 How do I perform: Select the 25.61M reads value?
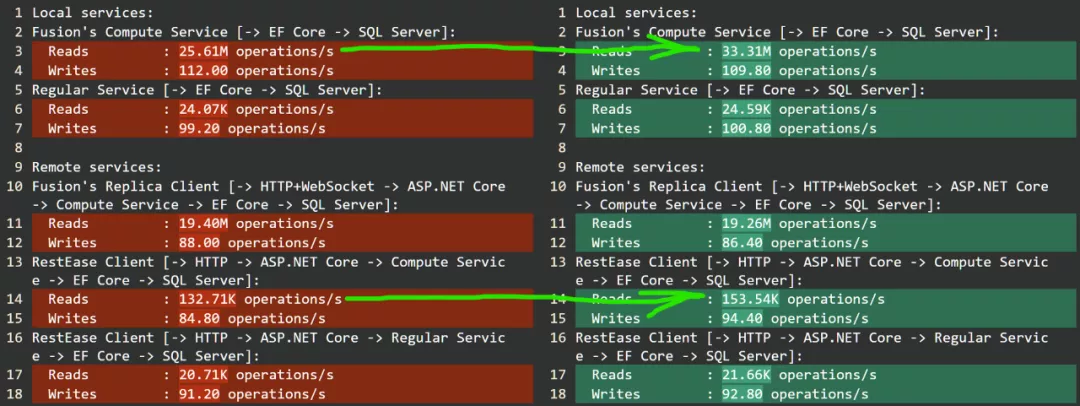203,52
